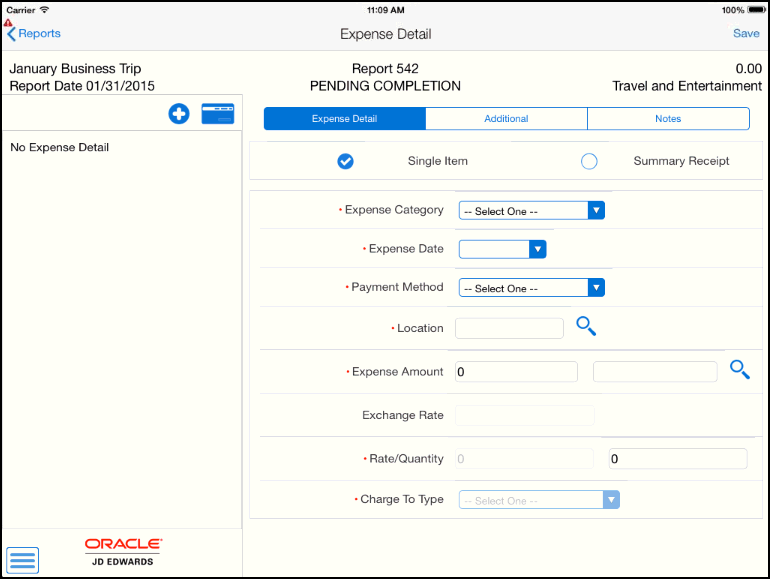This screenshot has height=579, width=770.
Task: Tap the add expense plus icon
Action: [x=179, y=113]
